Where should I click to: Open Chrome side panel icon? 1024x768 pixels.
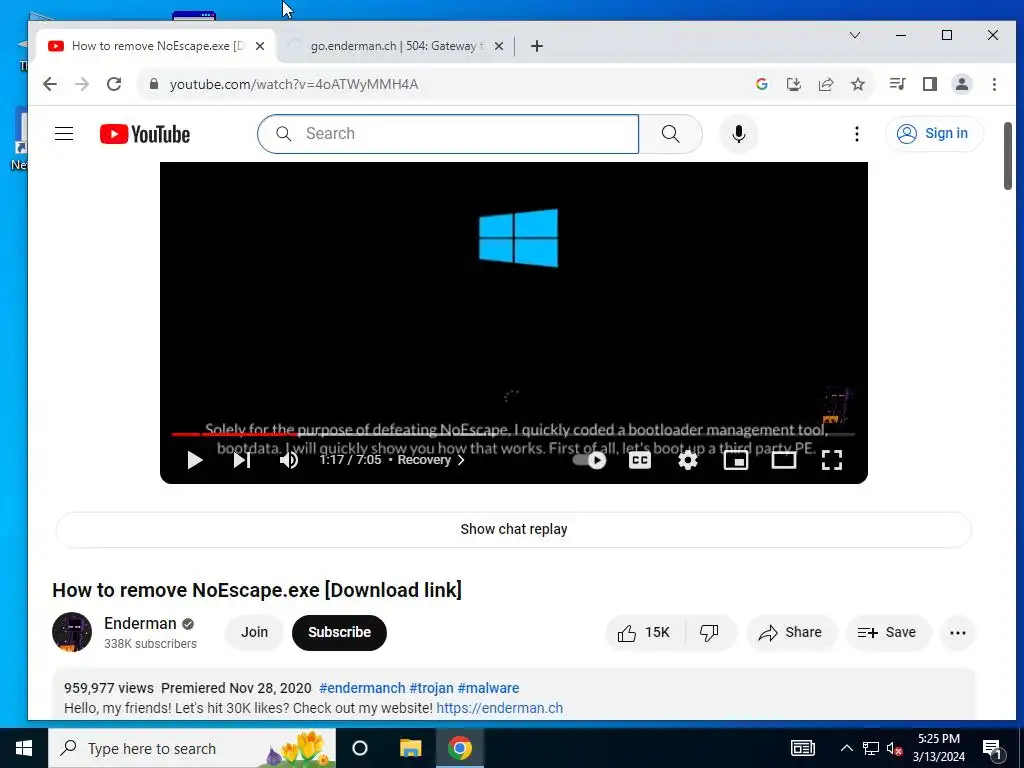[x=929, y=84]
